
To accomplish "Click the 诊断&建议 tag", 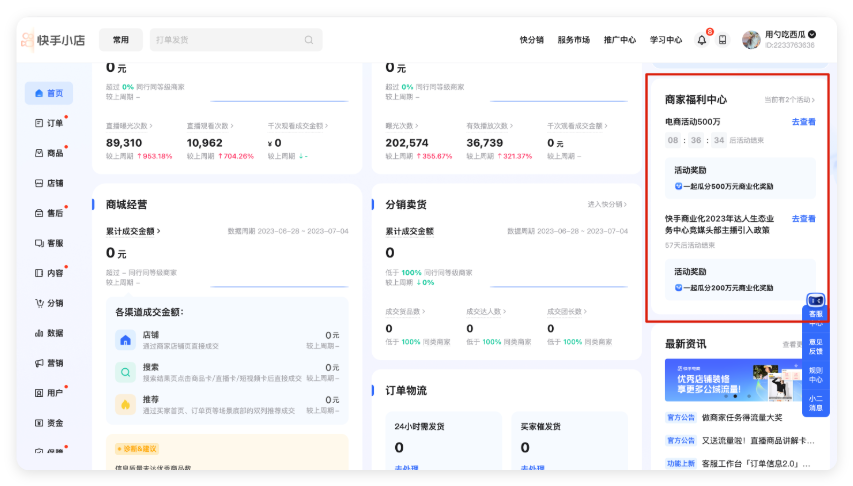I will coord(137,449).
